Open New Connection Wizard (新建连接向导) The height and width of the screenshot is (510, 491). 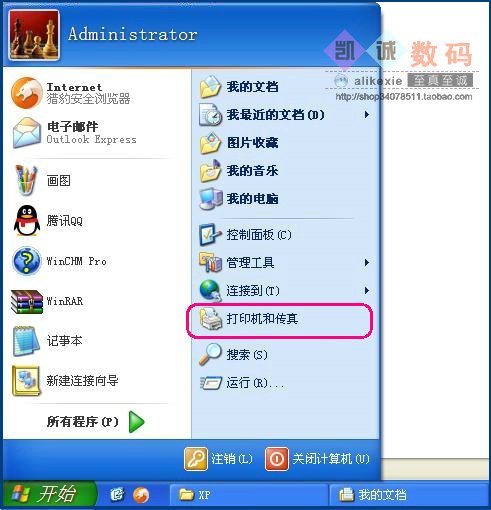[x=26, y=381]
